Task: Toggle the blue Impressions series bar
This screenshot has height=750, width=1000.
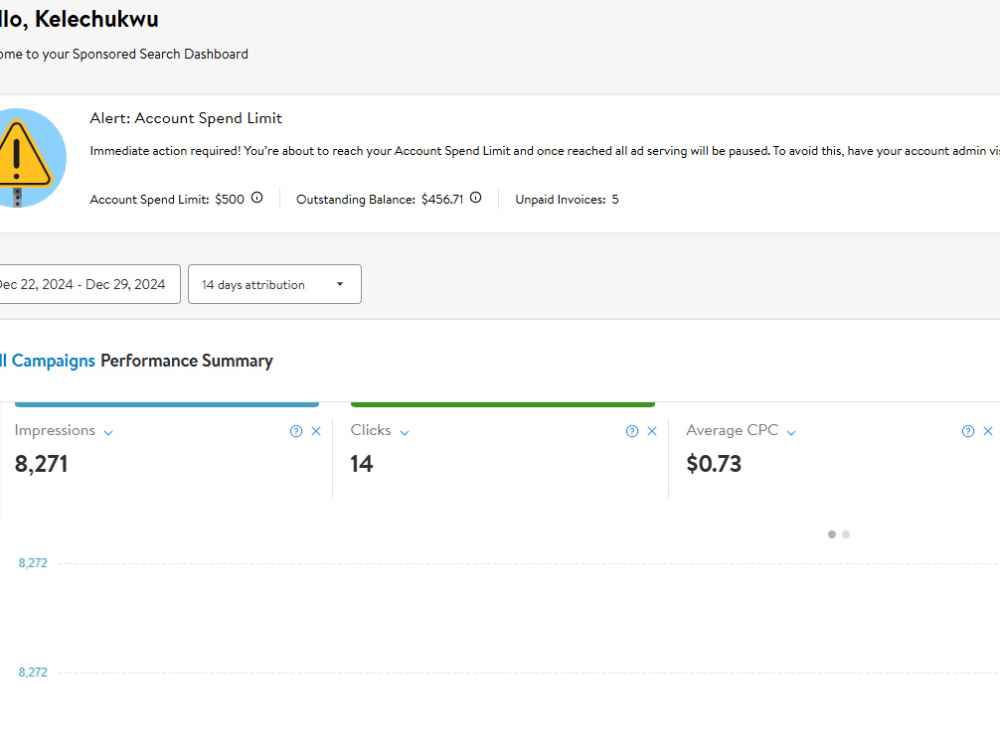Action: click(167, 404)
